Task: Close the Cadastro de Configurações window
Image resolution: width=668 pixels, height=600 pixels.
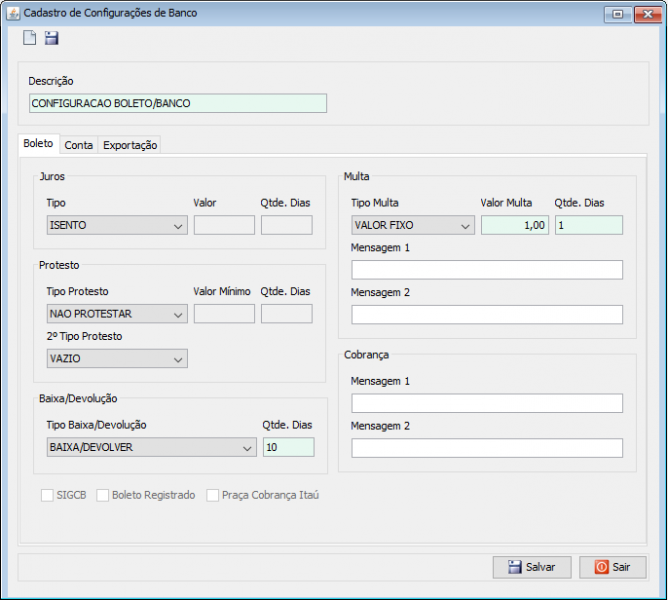Action: [648, 14]
